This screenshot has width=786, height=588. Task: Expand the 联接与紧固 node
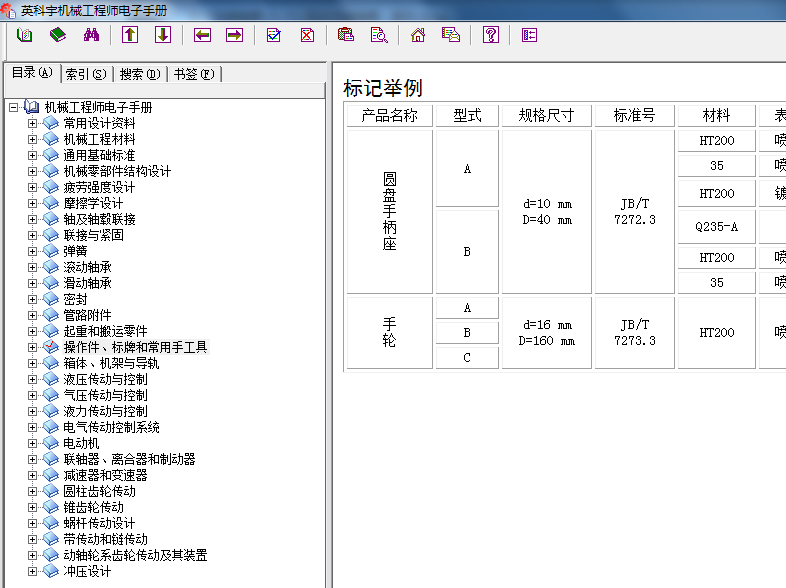click(x=33, y=236)
